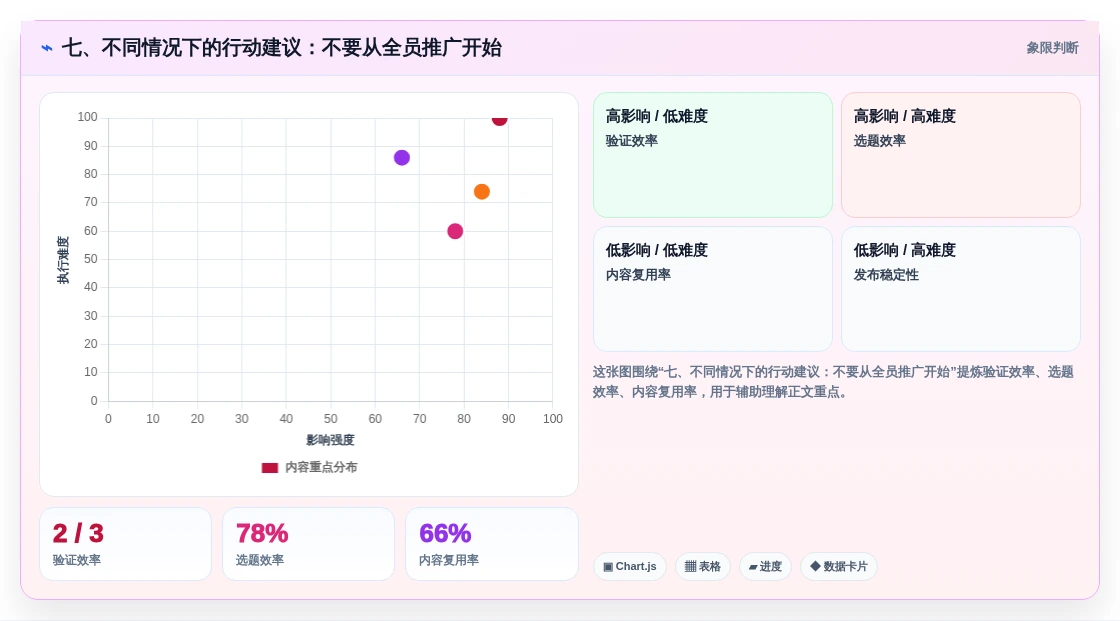The height and width of the screenshot is (621, 1120).
Task: Click the diamond icon in the 数据卡片 chip
Action: pos(815,567)
